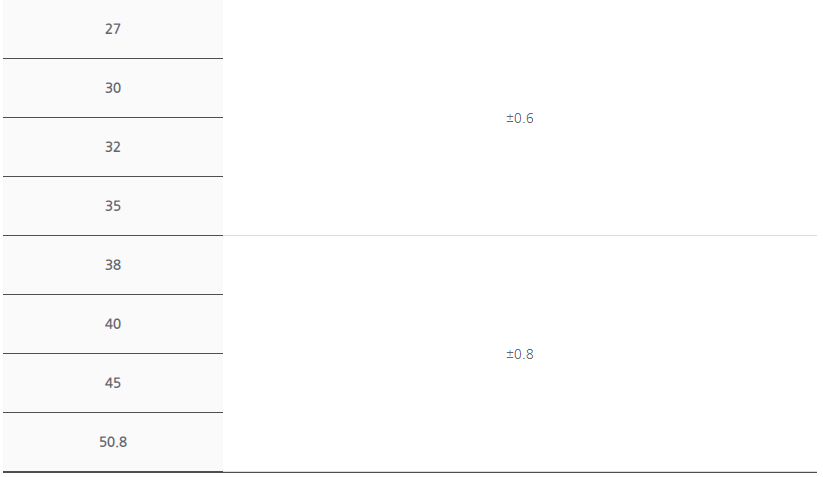The width and height of the screenshot is (823, 477).
Task: Click the border between 38 and 40 cells
Action: point(113,294)
